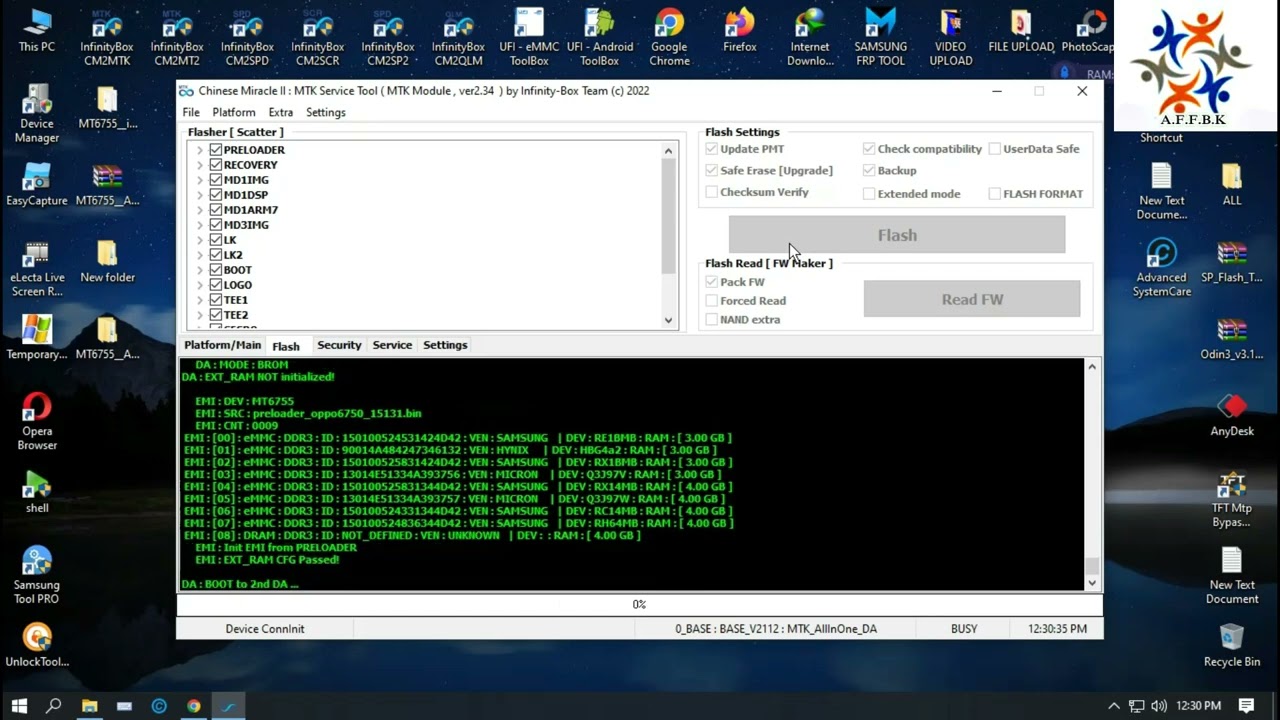Open EasyCapture desktop icon
The width and height of the screenshot is (1280, 720).
click(x=37, y=185)
